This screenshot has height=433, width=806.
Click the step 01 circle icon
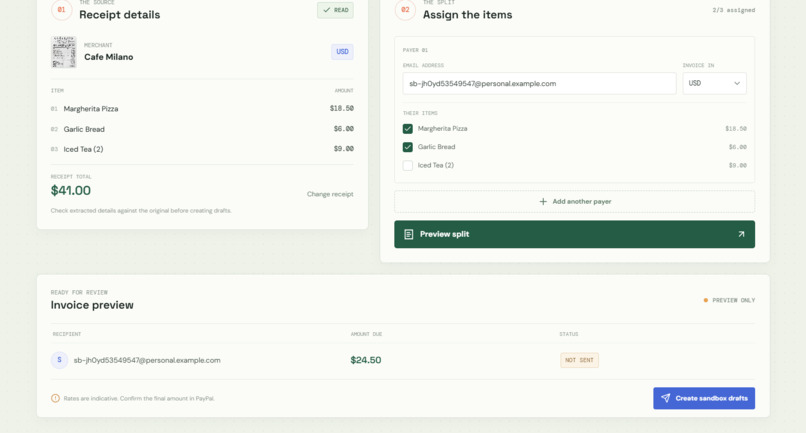pos(61,10)
